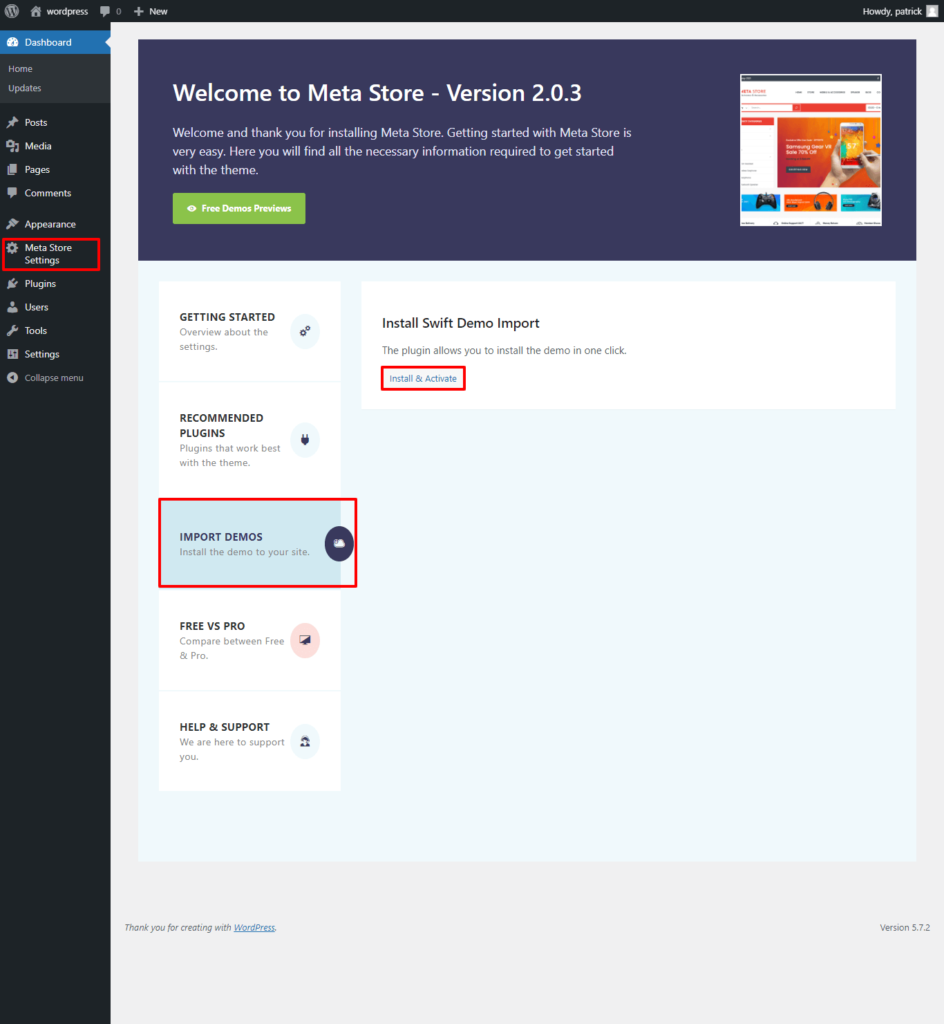Click the Dashboard gauge icon in sidebar
The width and height of the screenshot is (944, 1024).
click(x=12, y=42)
